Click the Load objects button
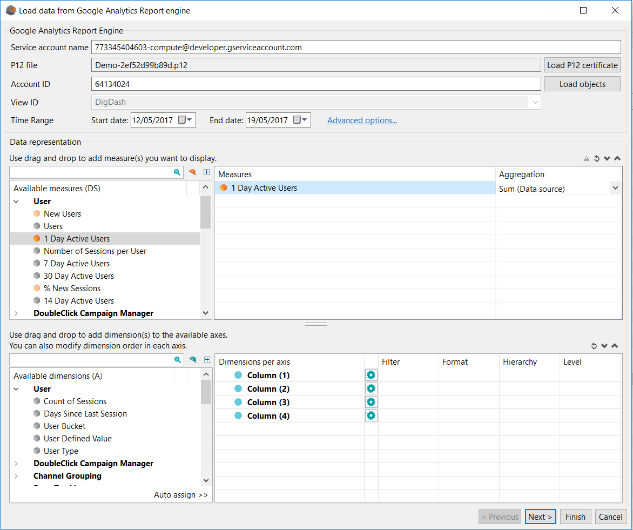Viewport: 633px width, 530px height. pyautogui.click(x=582, y=84)
